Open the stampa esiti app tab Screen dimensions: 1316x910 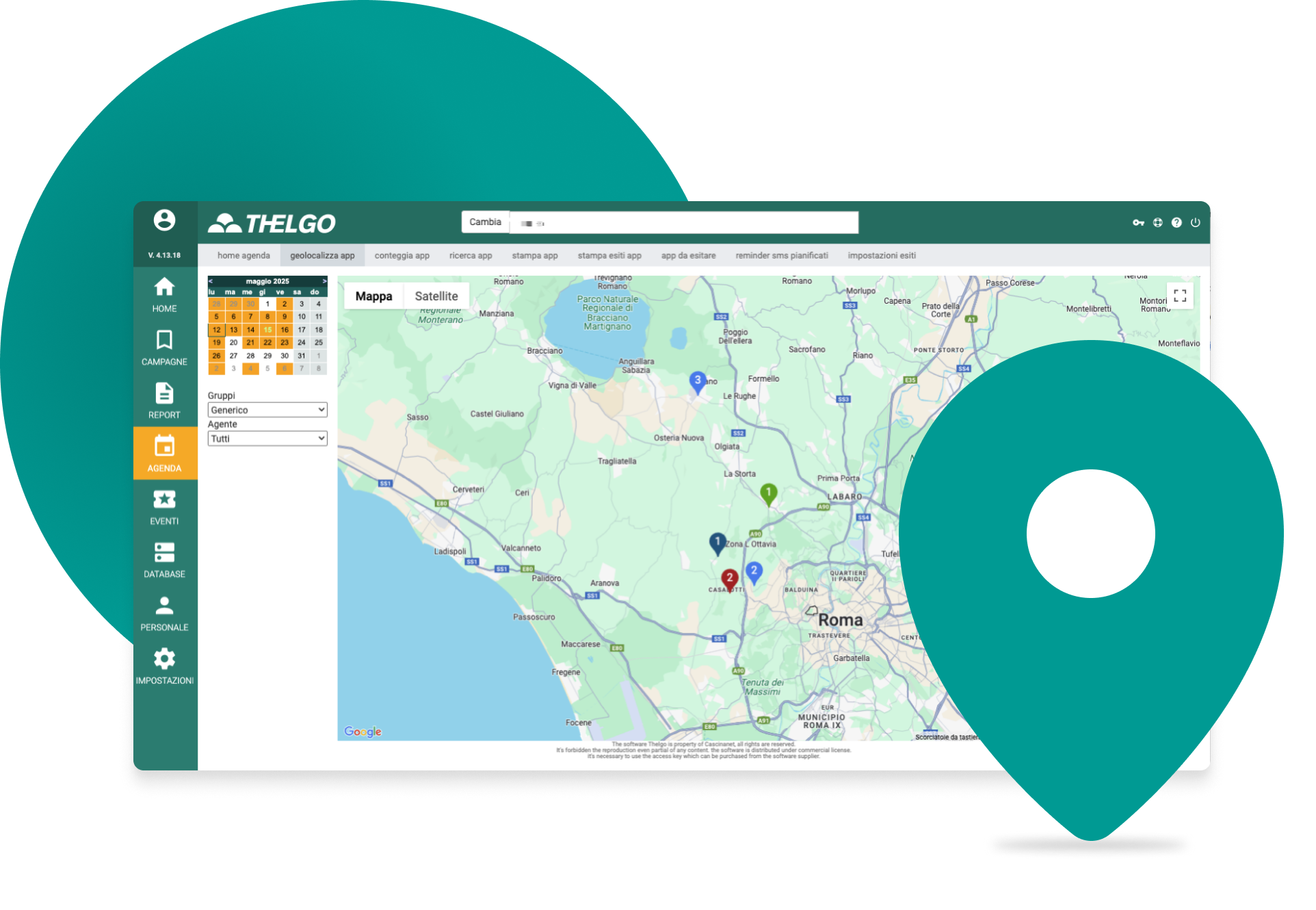[x=609, y=255]
